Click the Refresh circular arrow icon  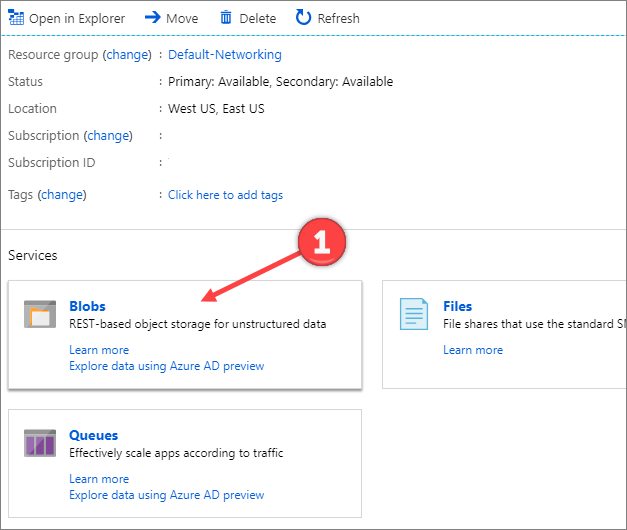click(303, 17)
